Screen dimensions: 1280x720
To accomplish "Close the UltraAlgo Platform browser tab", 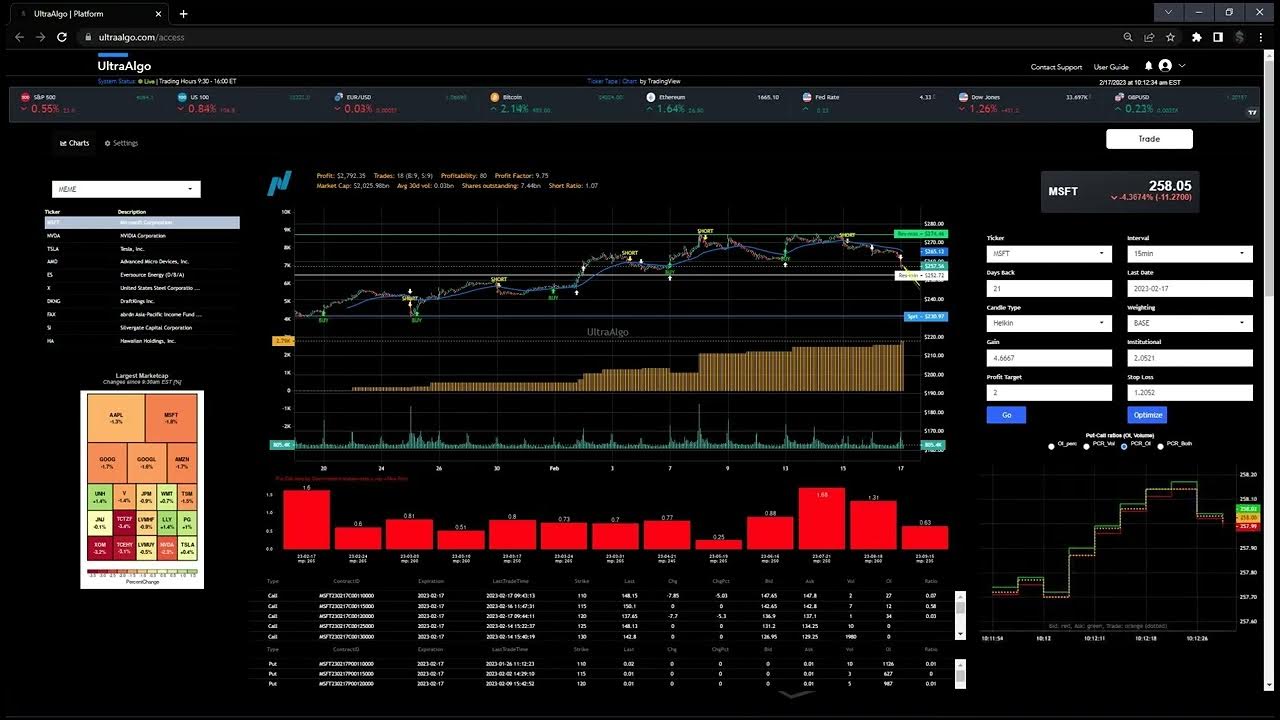I will (x=158, y=14).
